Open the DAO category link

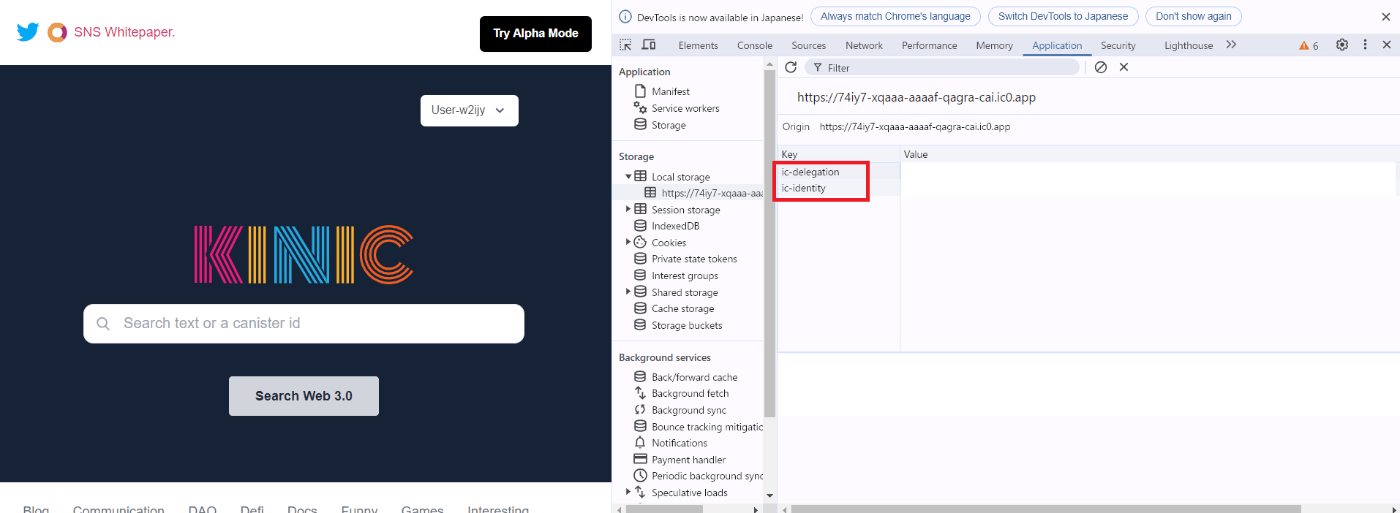[202, 509]
